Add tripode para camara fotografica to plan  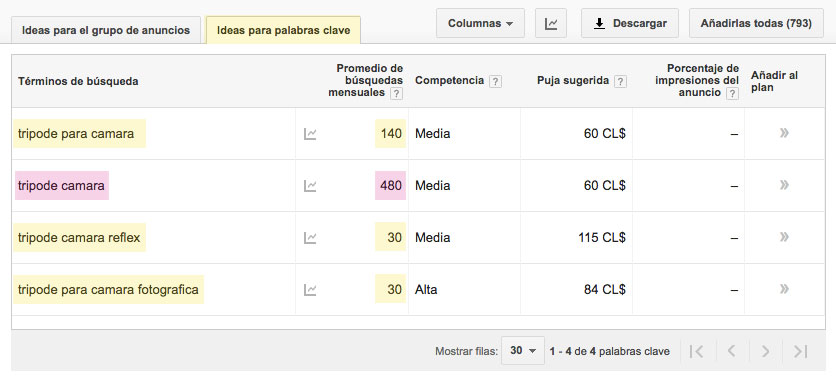point(784,289)
